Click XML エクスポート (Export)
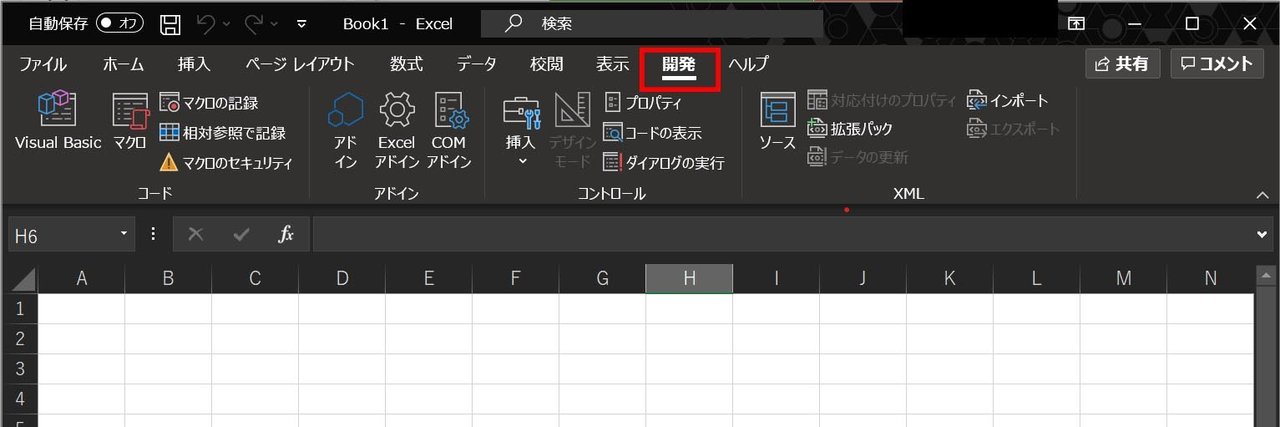This screenshot has width=1280, height=427. [x=1013, y=129]
